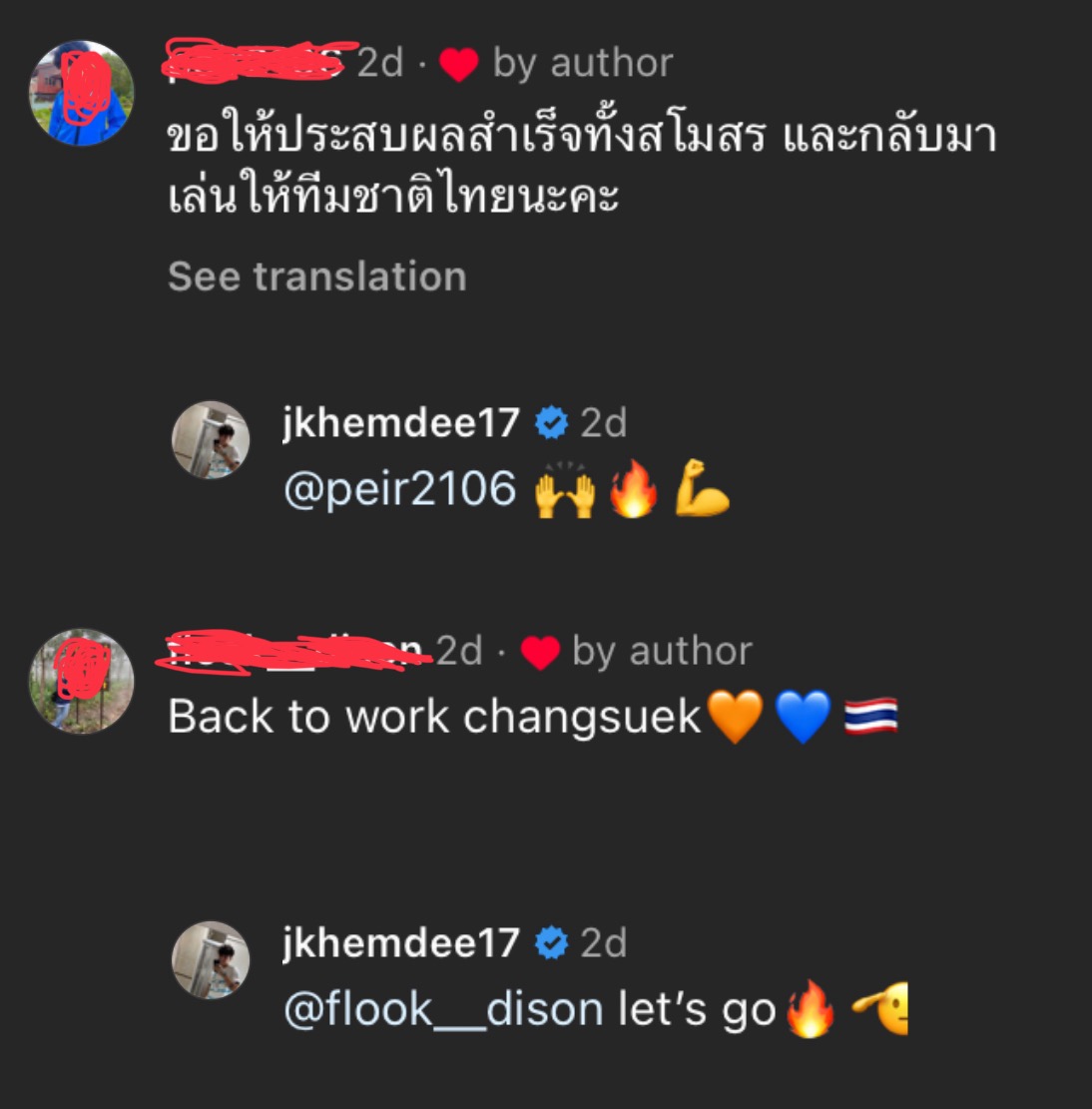Tap the red heart on the Thai comment
Viewport: 1092px width, 1109px height.
coord(459,64)
